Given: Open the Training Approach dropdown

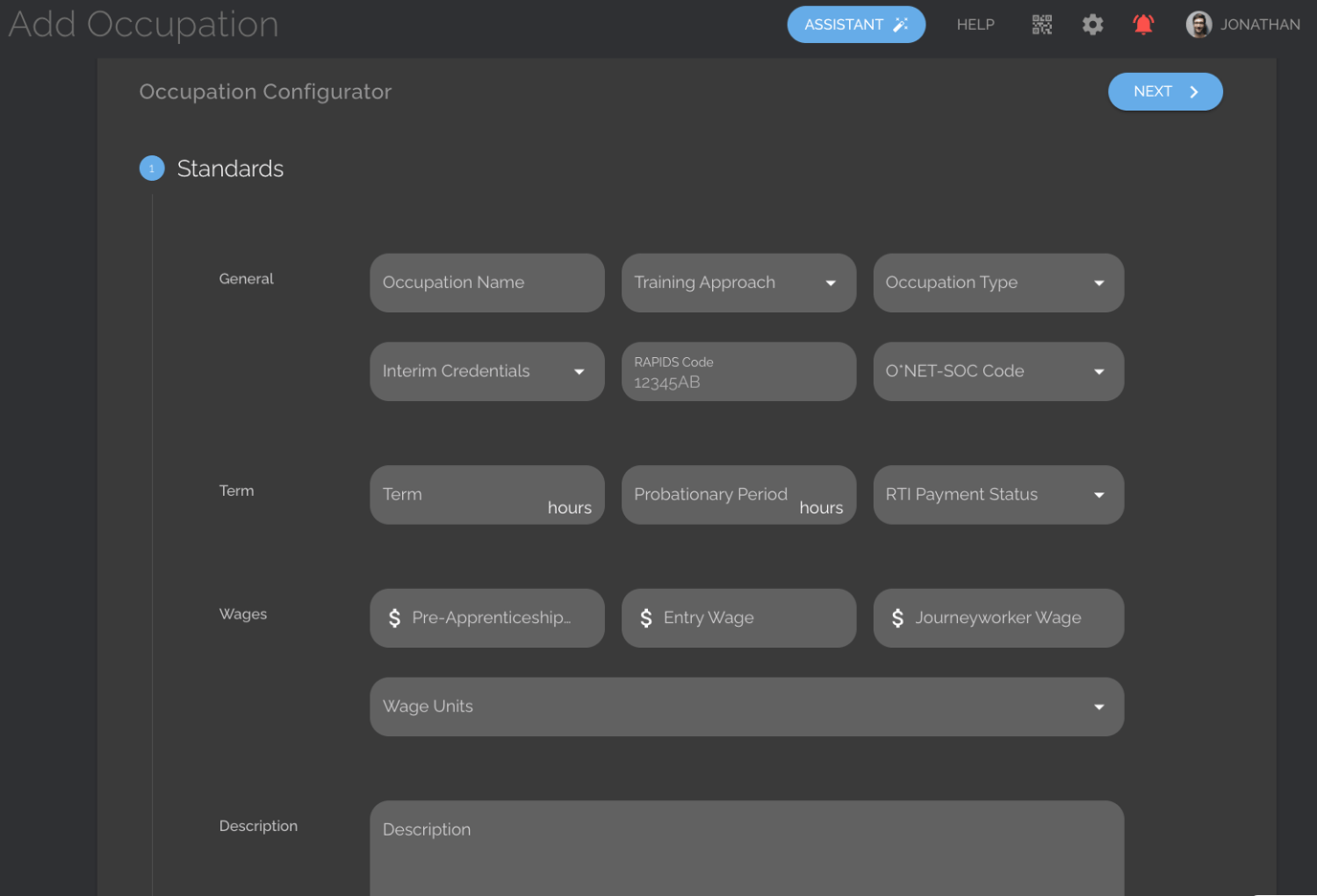Looking at the screenshot, I should tap(830, 282).
